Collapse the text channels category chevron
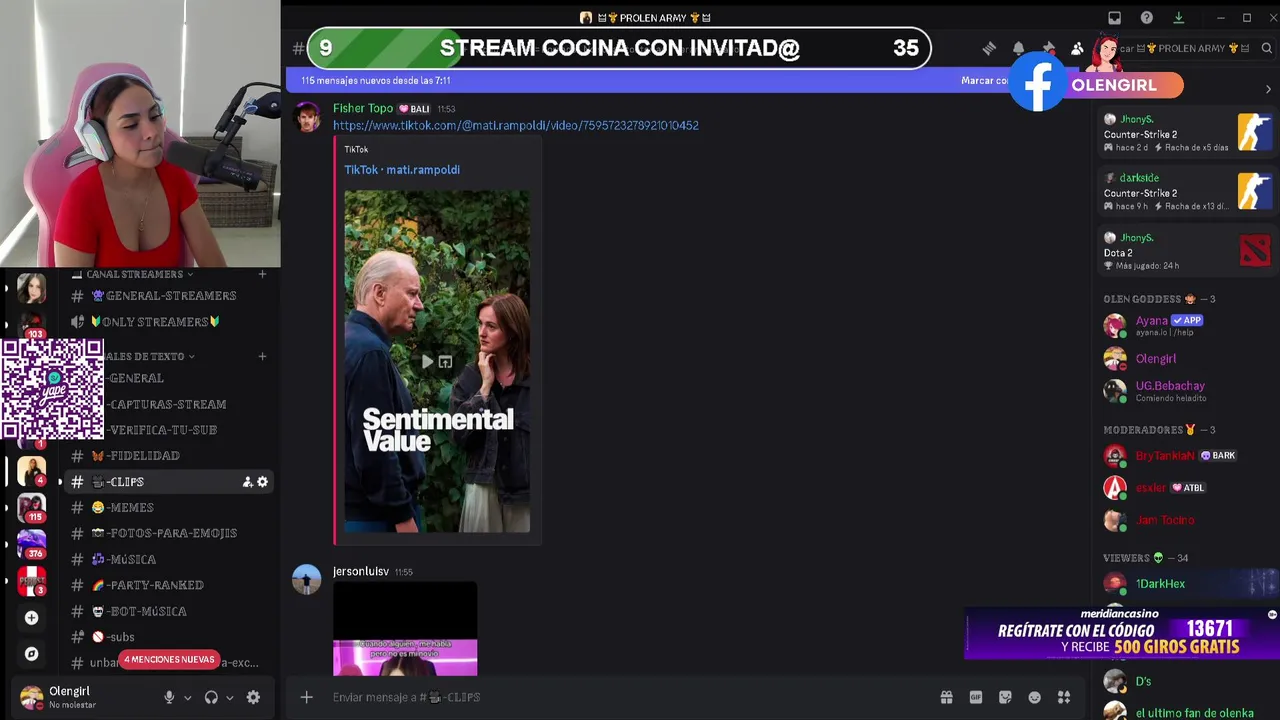The image size is (1280, 720). (x=191, y=356)
